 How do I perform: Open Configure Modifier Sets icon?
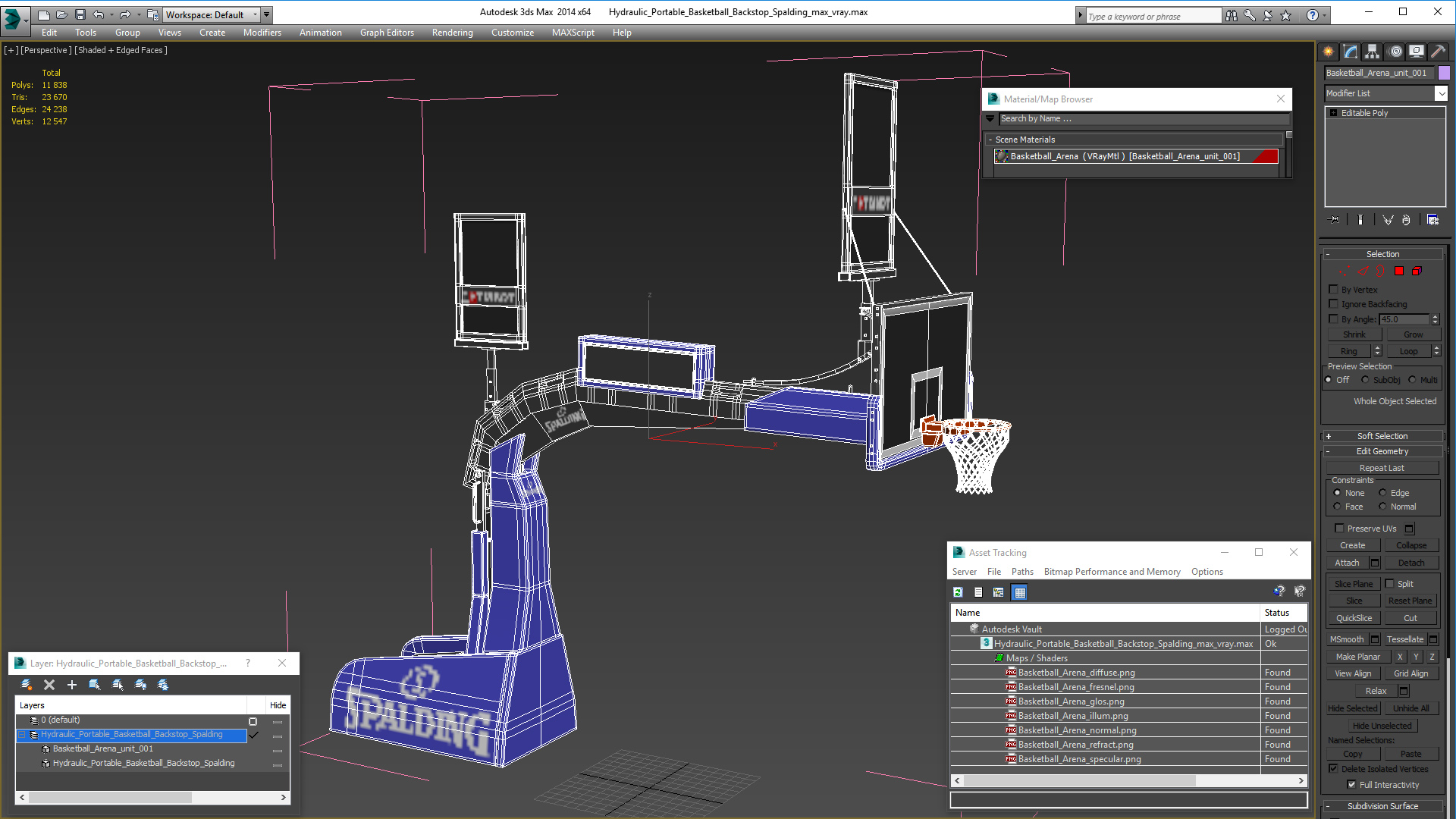click(x=1433, y=220)
